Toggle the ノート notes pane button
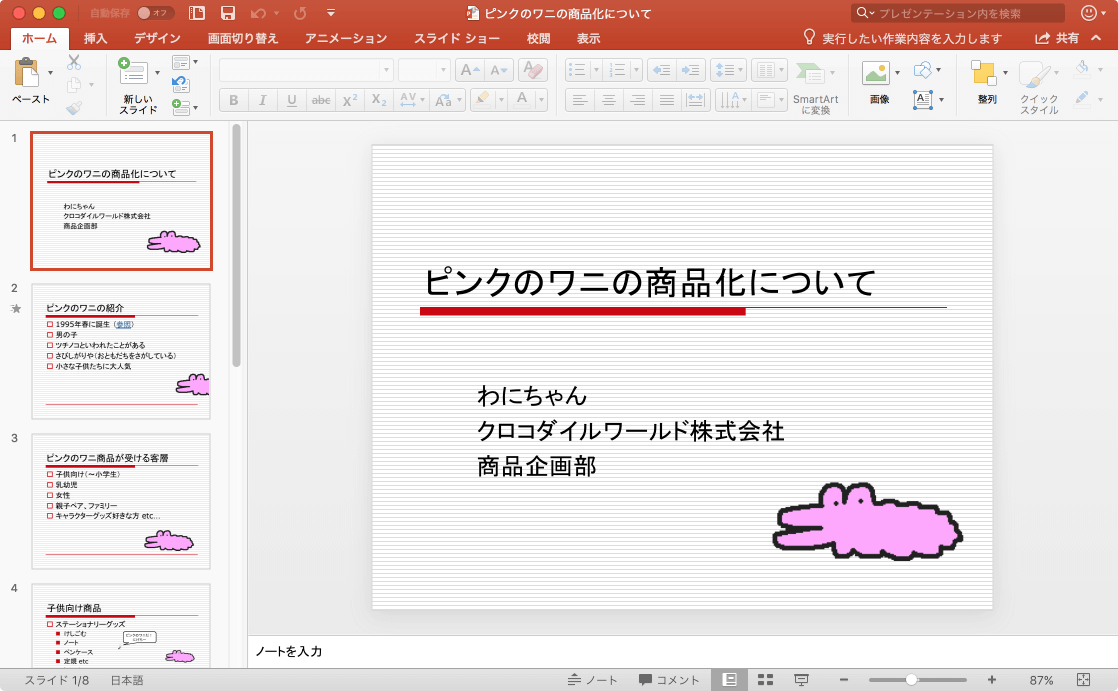Image resolution: width=1118 pixels, height=691 pixels. 592,680
